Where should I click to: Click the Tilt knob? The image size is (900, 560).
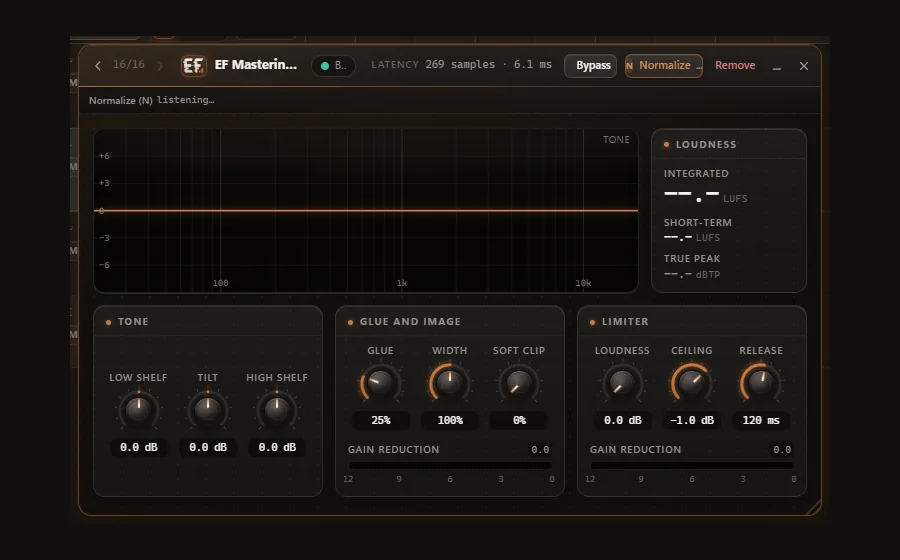tap(208, 410)
